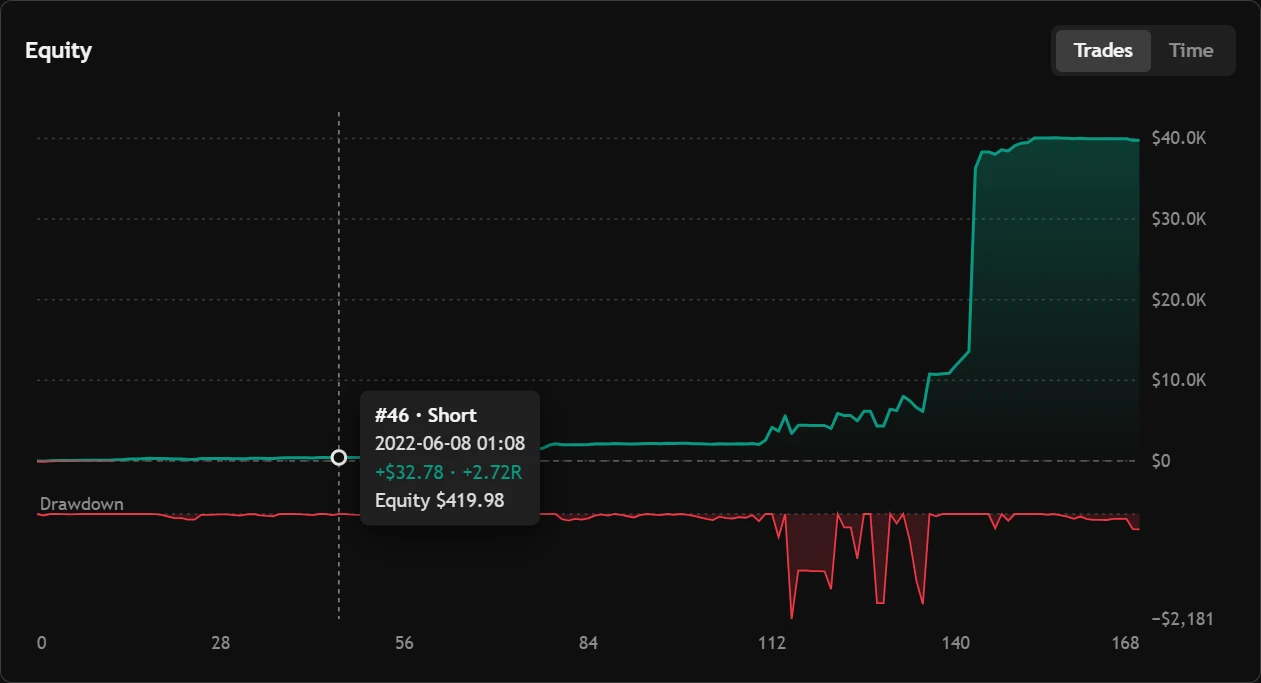The height and width of the screenshot is (683, 1261).
Task: Click the Equity panel title
Action: tap(58, 51)
